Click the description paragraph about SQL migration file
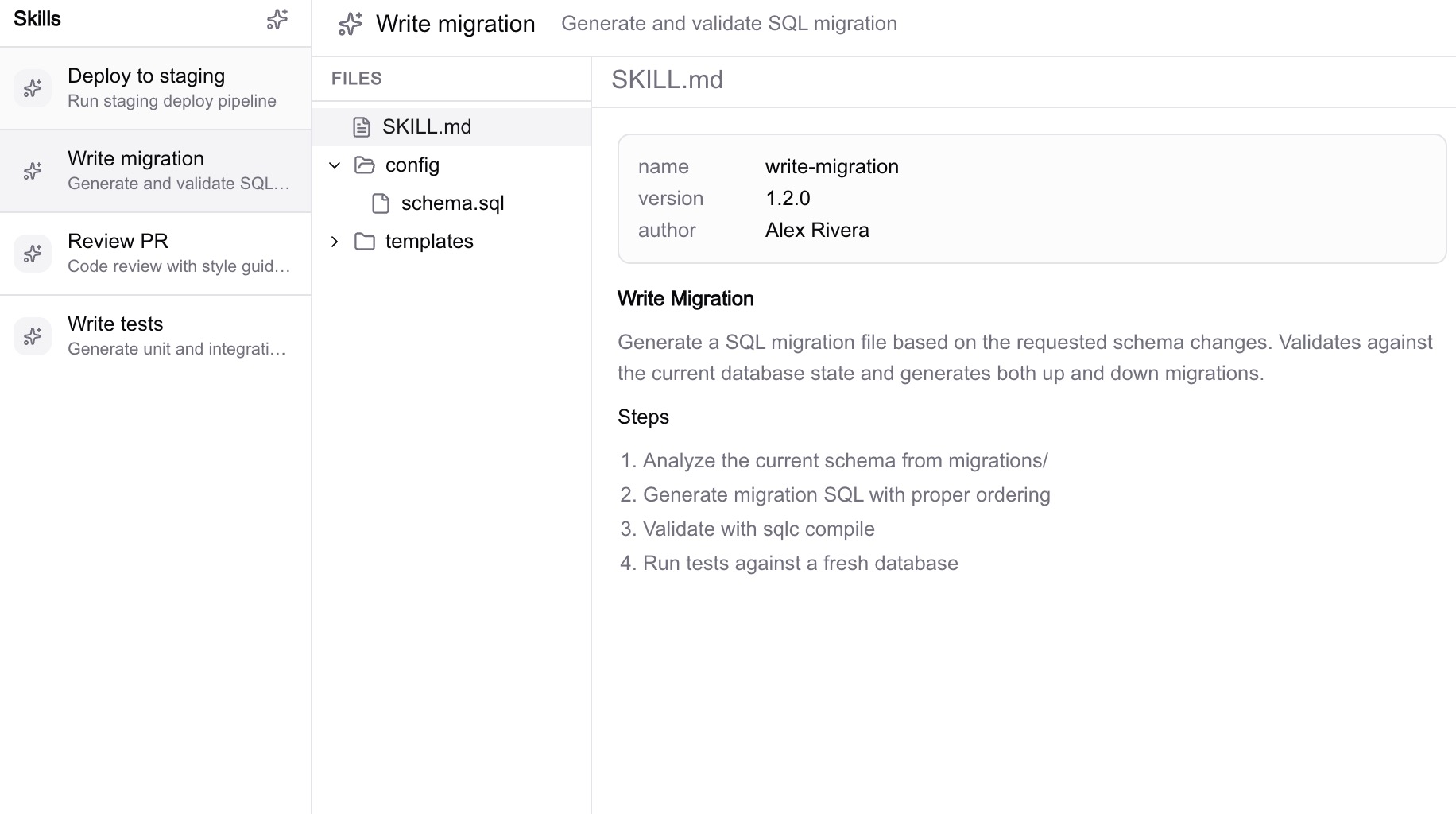The width and height of the screenshot is (1456, 814). tap(1025, 358)
